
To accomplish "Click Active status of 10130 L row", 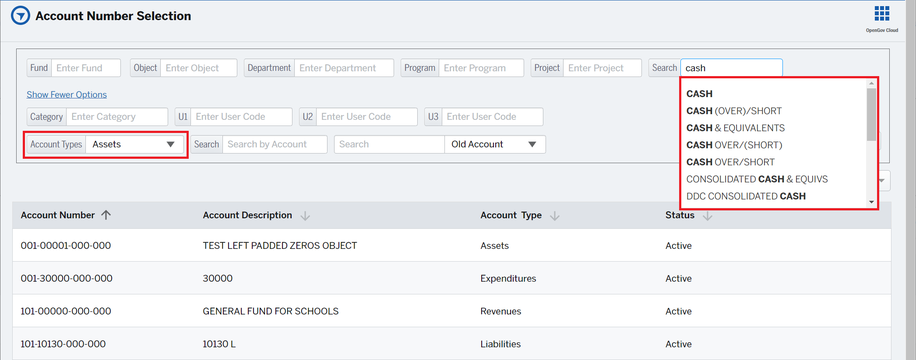I will 678,344.
